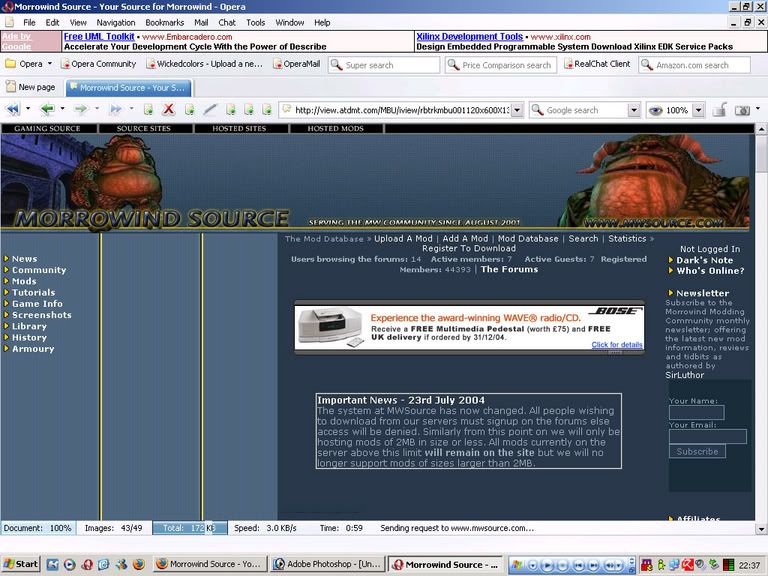Screen dimensions: 768x576
Task: Switch to the Adobe Photoshop taskbar window
Action: (x=328, y=564)
